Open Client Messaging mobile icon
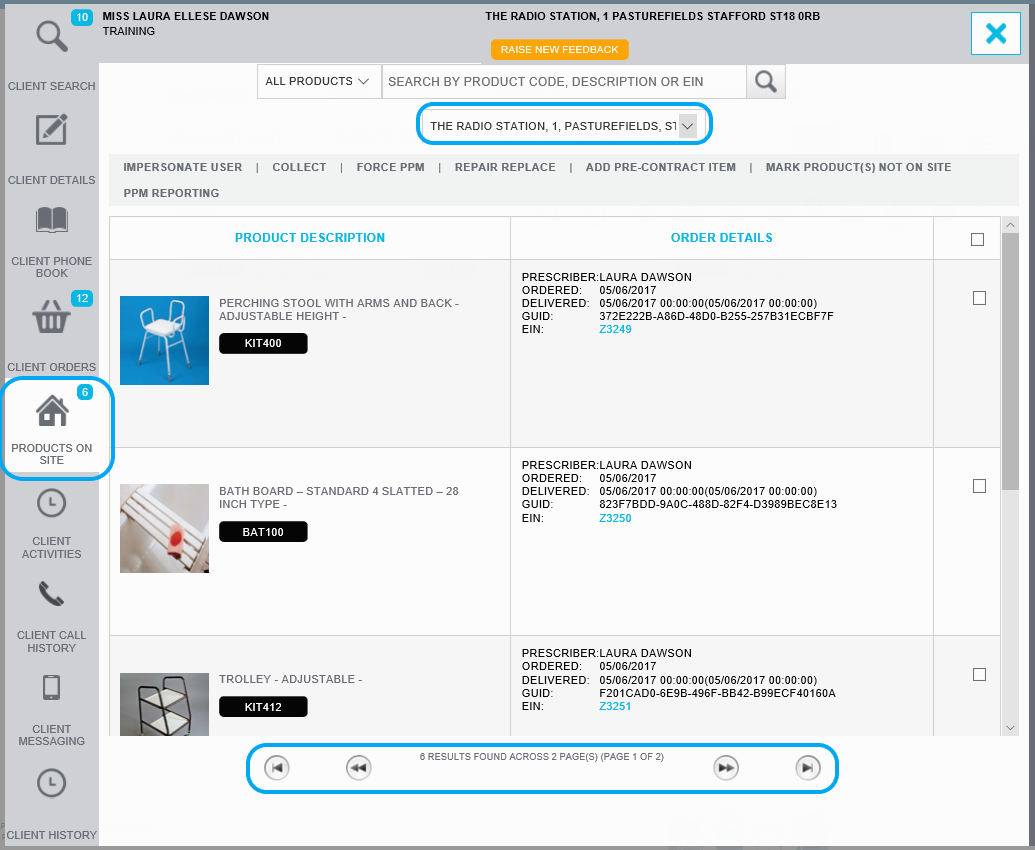The image size is (1035, 850). (x=51, y=687)
